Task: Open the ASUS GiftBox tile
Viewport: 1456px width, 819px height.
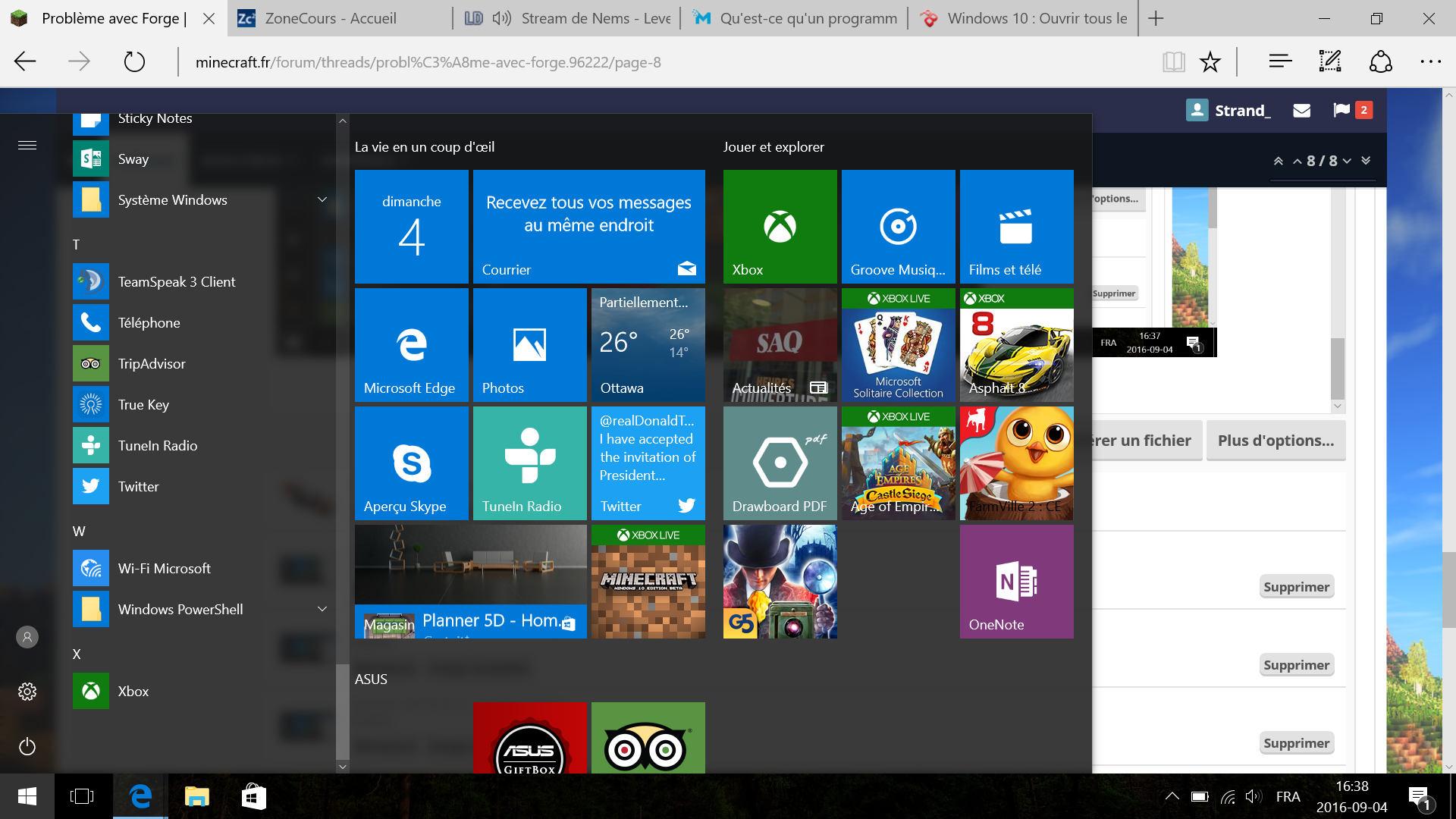Action: pyautogui.click(x=530, y=738)
